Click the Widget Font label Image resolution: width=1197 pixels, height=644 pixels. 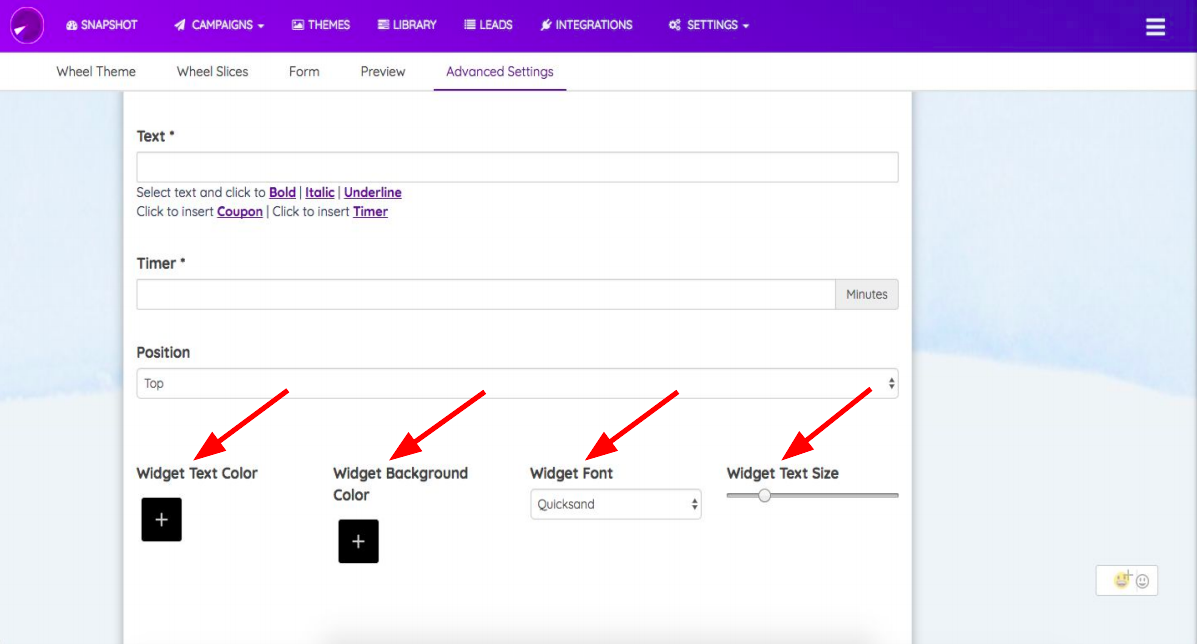coord(571,473)
